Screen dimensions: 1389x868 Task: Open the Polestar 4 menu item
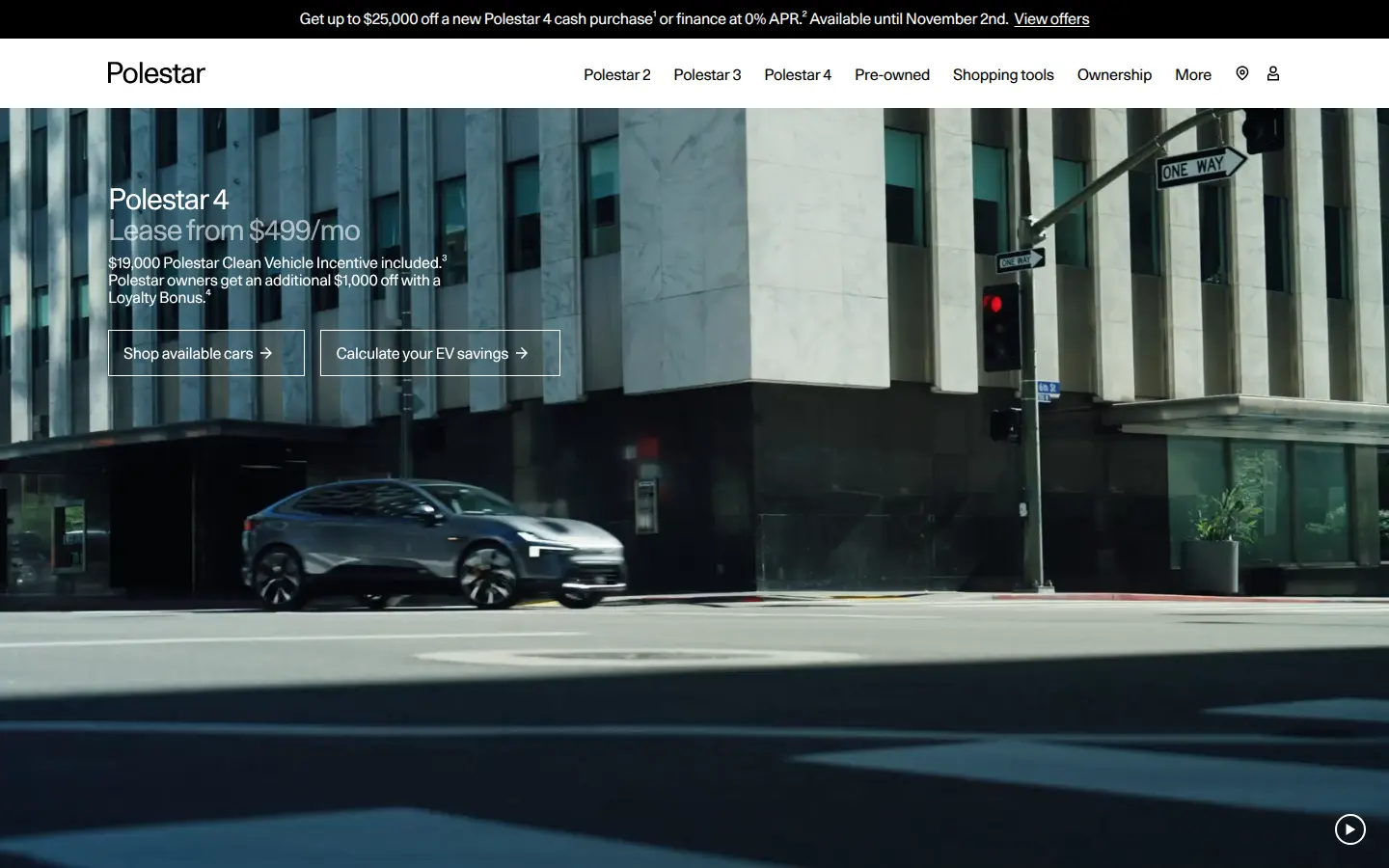[798, 75]
